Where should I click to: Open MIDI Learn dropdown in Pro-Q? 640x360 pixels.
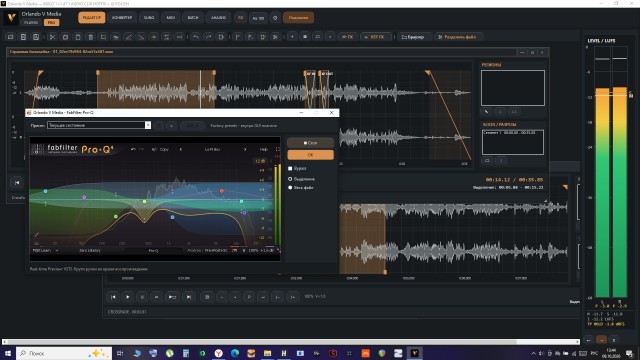(45, 250)
